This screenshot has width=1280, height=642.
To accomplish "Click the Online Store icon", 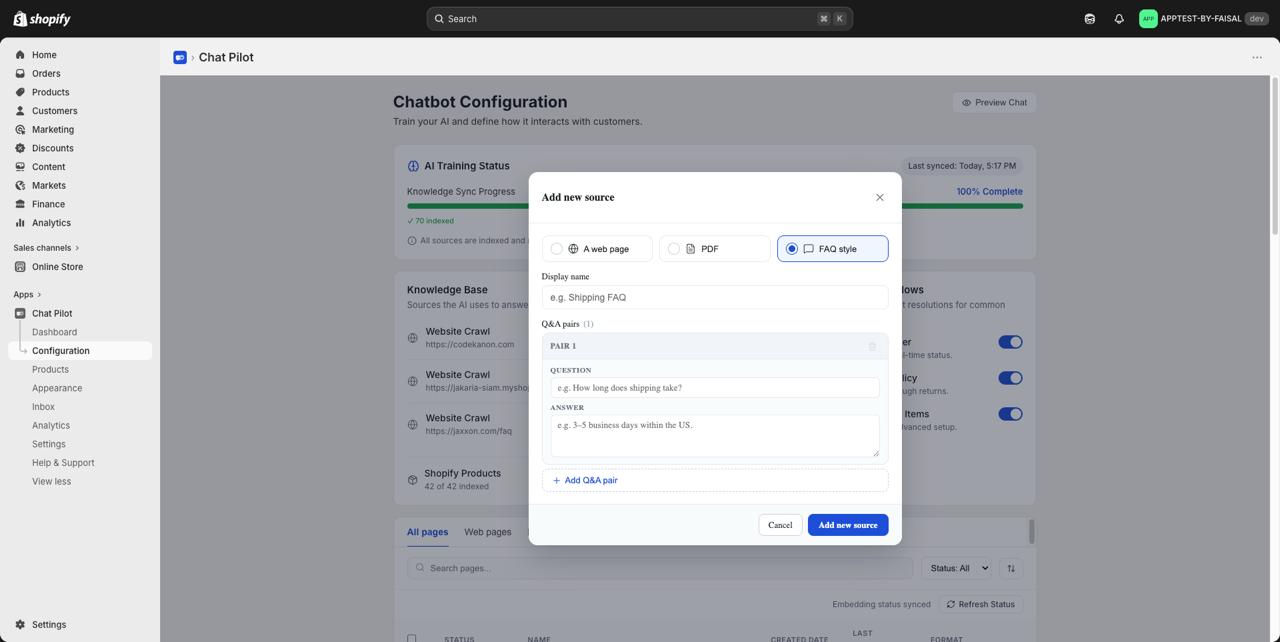I will click(20, 267).
